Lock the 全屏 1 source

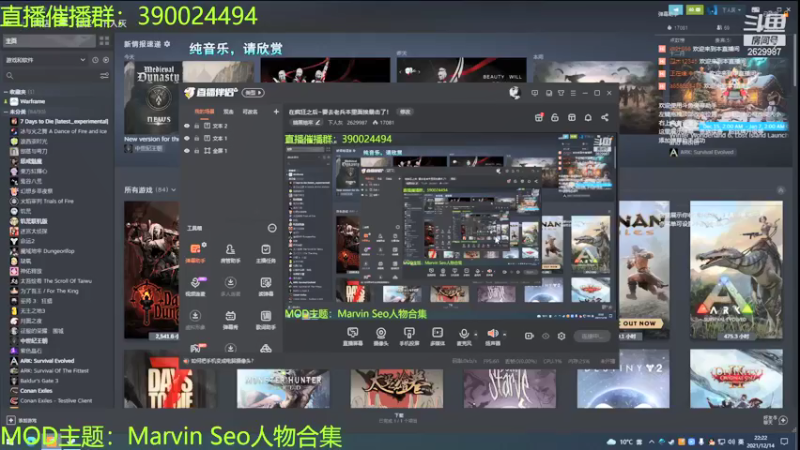[x=196, y=151]
